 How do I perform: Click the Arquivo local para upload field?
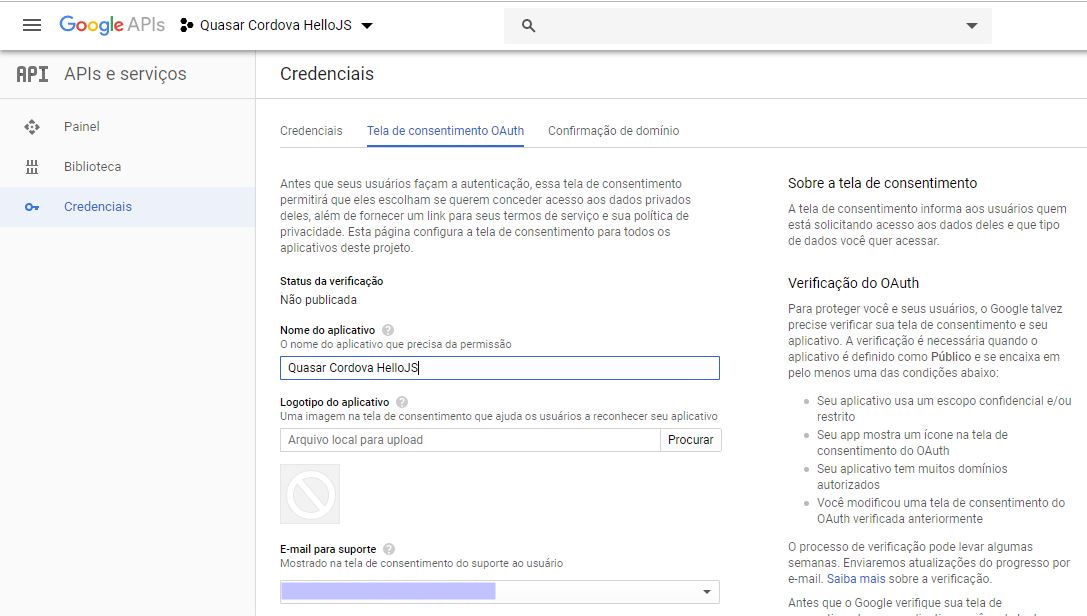coord(470,440)
